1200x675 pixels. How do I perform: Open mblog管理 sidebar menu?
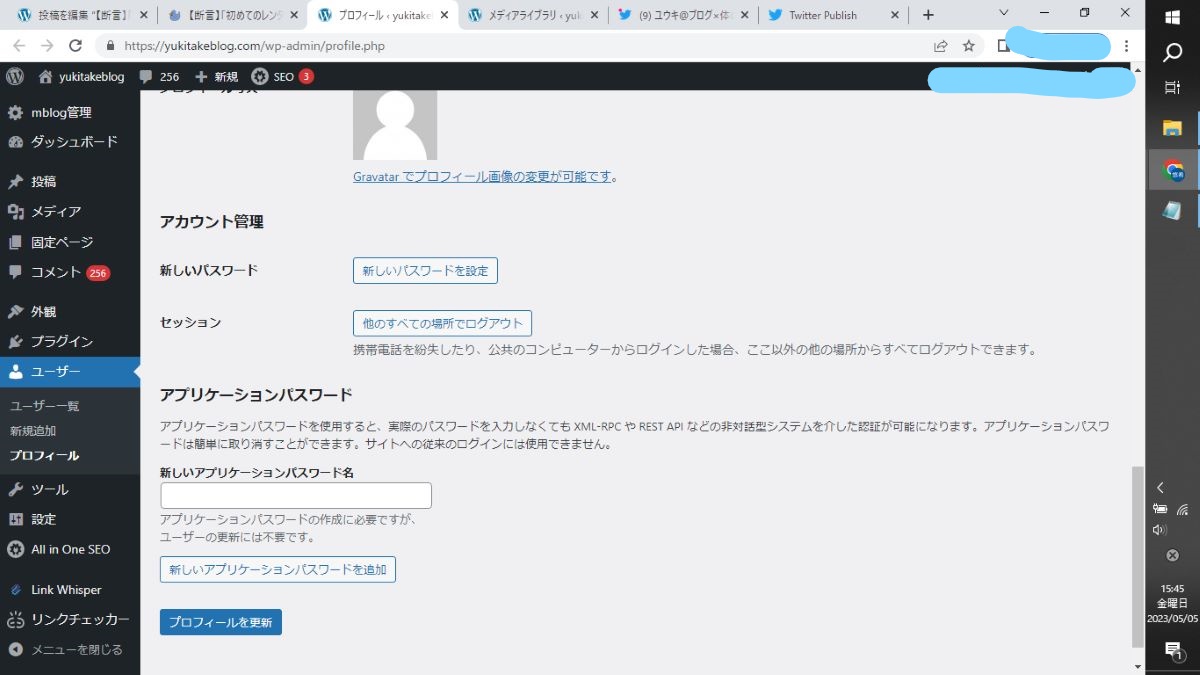(70, 112)
